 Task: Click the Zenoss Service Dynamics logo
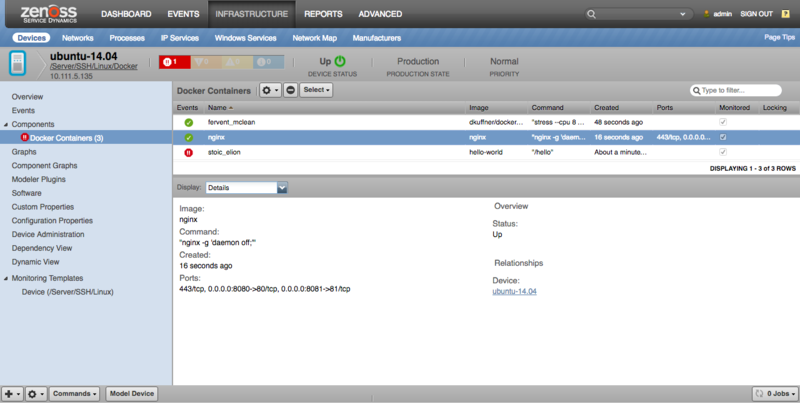[x=48, y=14]
